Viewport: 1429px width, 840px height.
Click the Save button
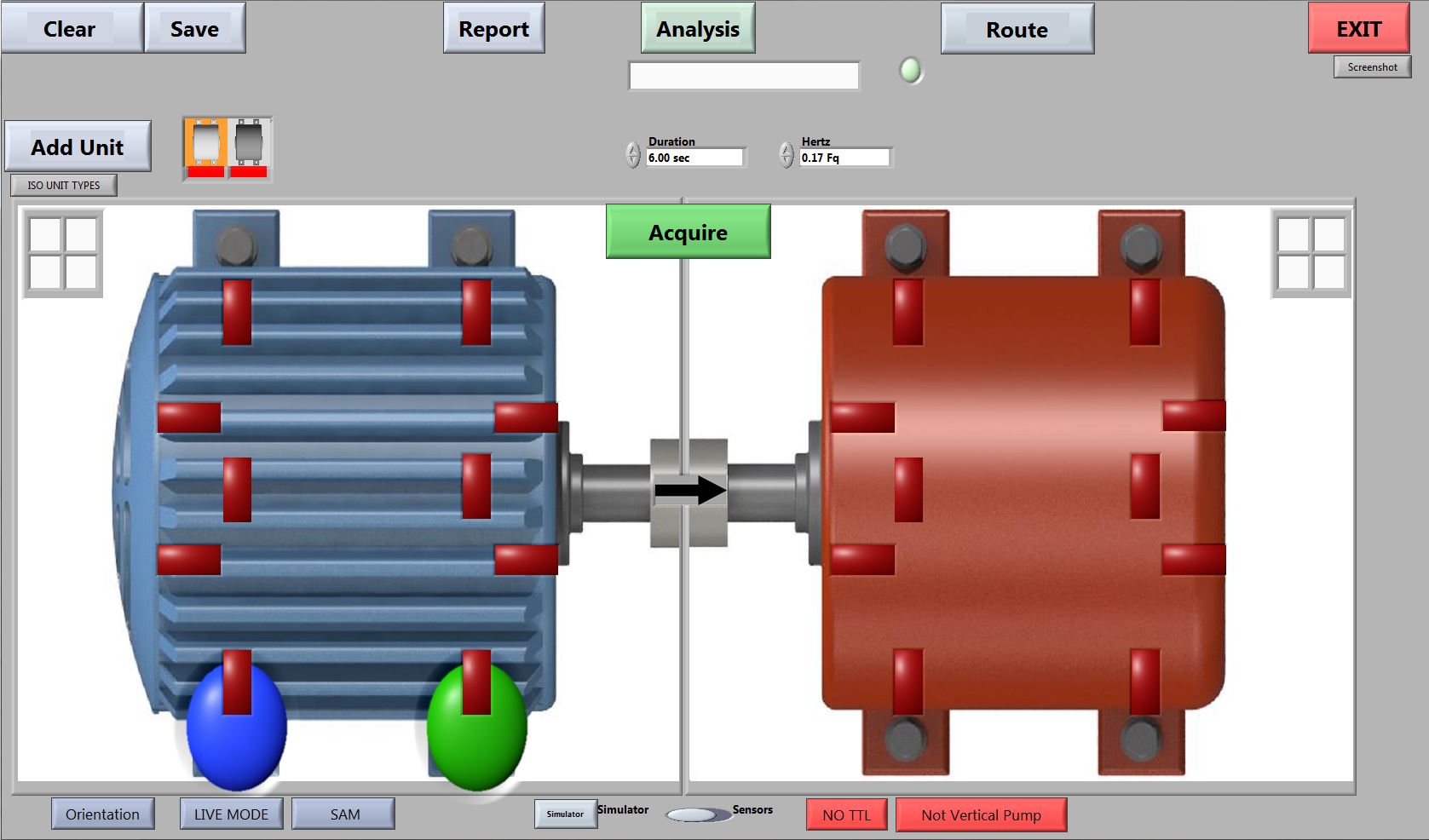[x=195, y=28]
